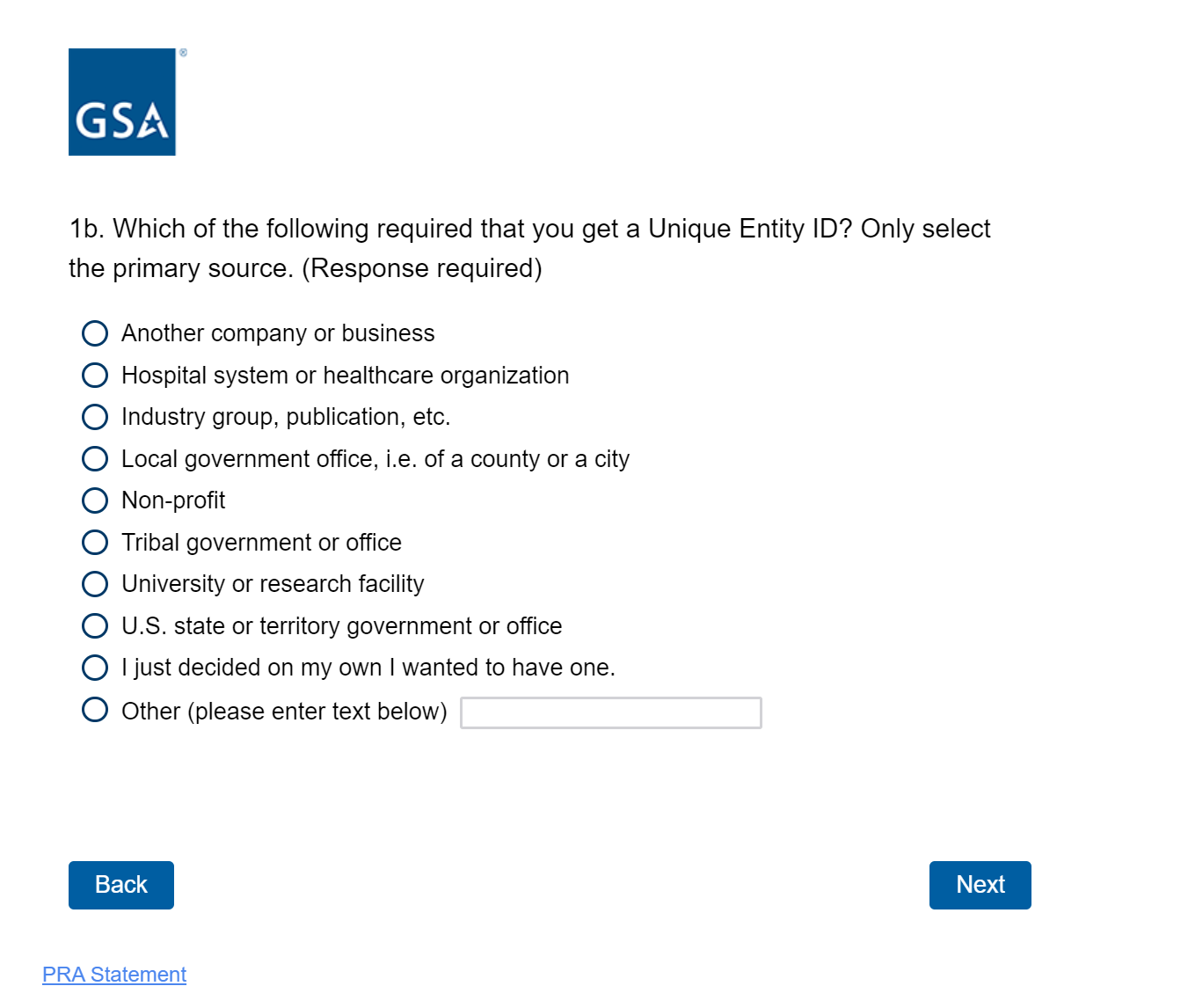The width and height of the screenshot is (1188, 1008).
Task: Click the "Tribal government or office" label
Action: [261, 543]
